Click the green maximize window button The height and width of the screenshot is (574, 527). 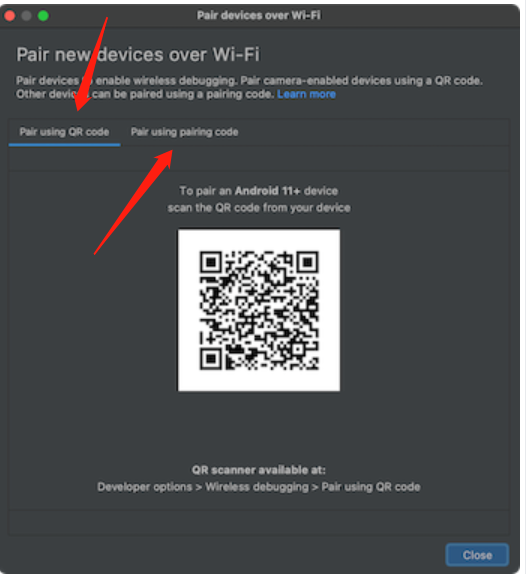tap(43, 16)
